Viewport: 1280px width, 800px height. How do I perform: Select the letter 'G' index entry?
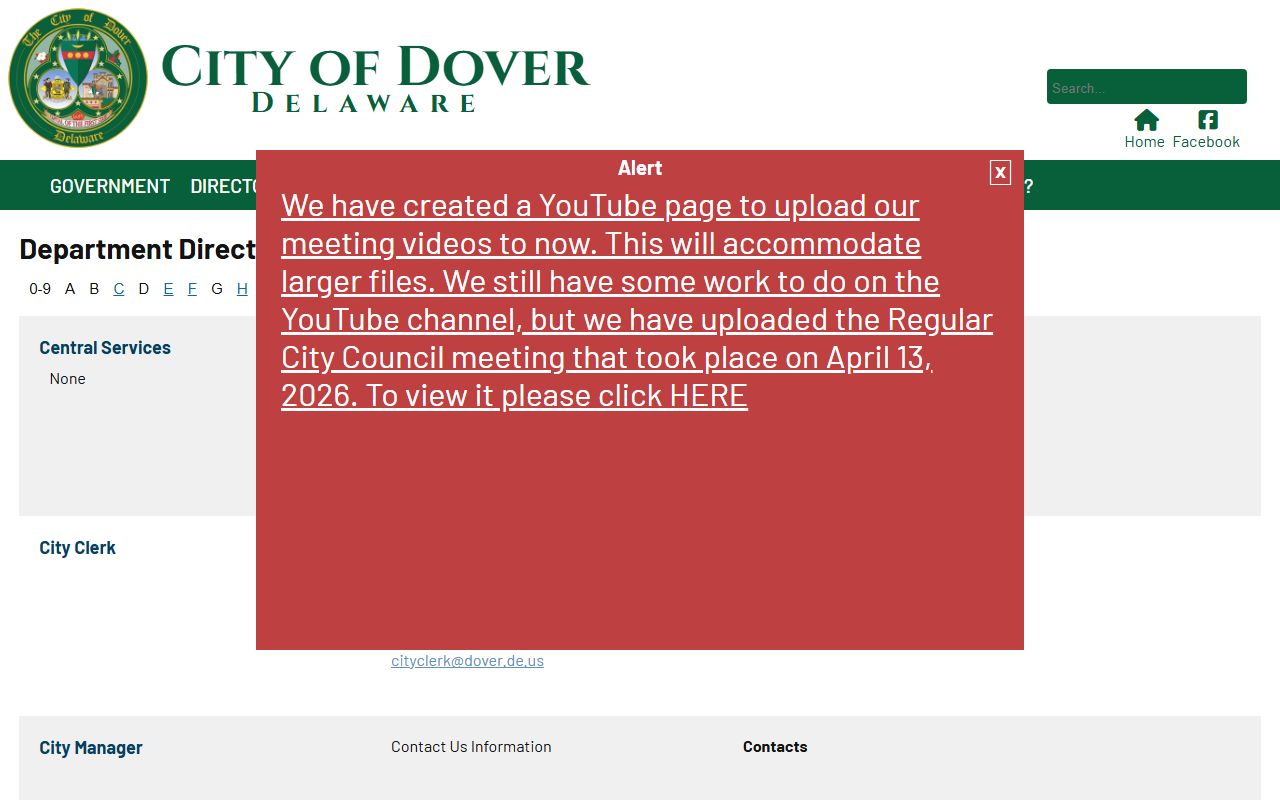[x=217, y=289]
